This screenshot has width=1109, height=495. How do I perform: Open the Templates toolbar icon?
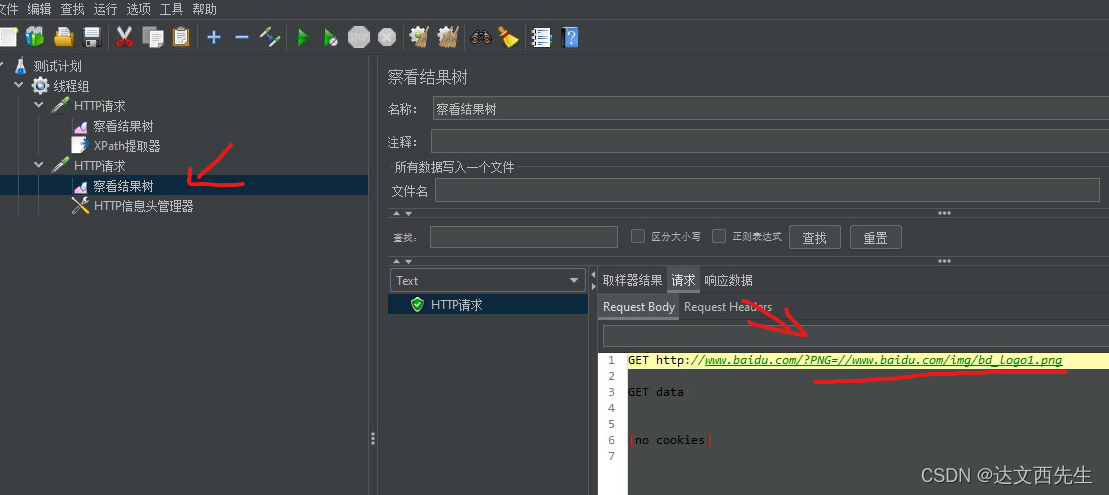tap(35, 37)
